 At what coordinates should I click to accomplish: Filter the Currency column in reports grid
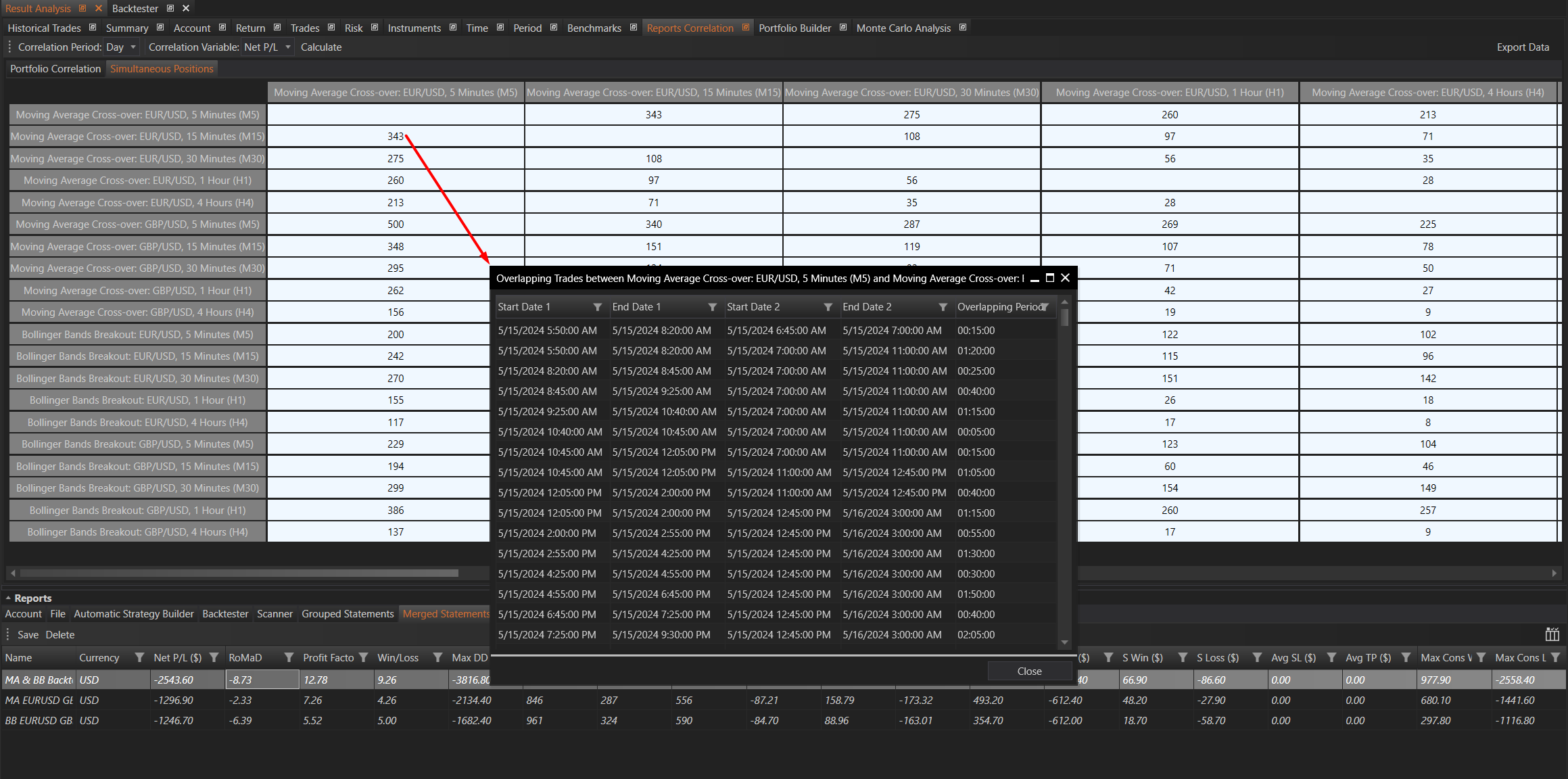pyautogui.click(x=139, y=657)
